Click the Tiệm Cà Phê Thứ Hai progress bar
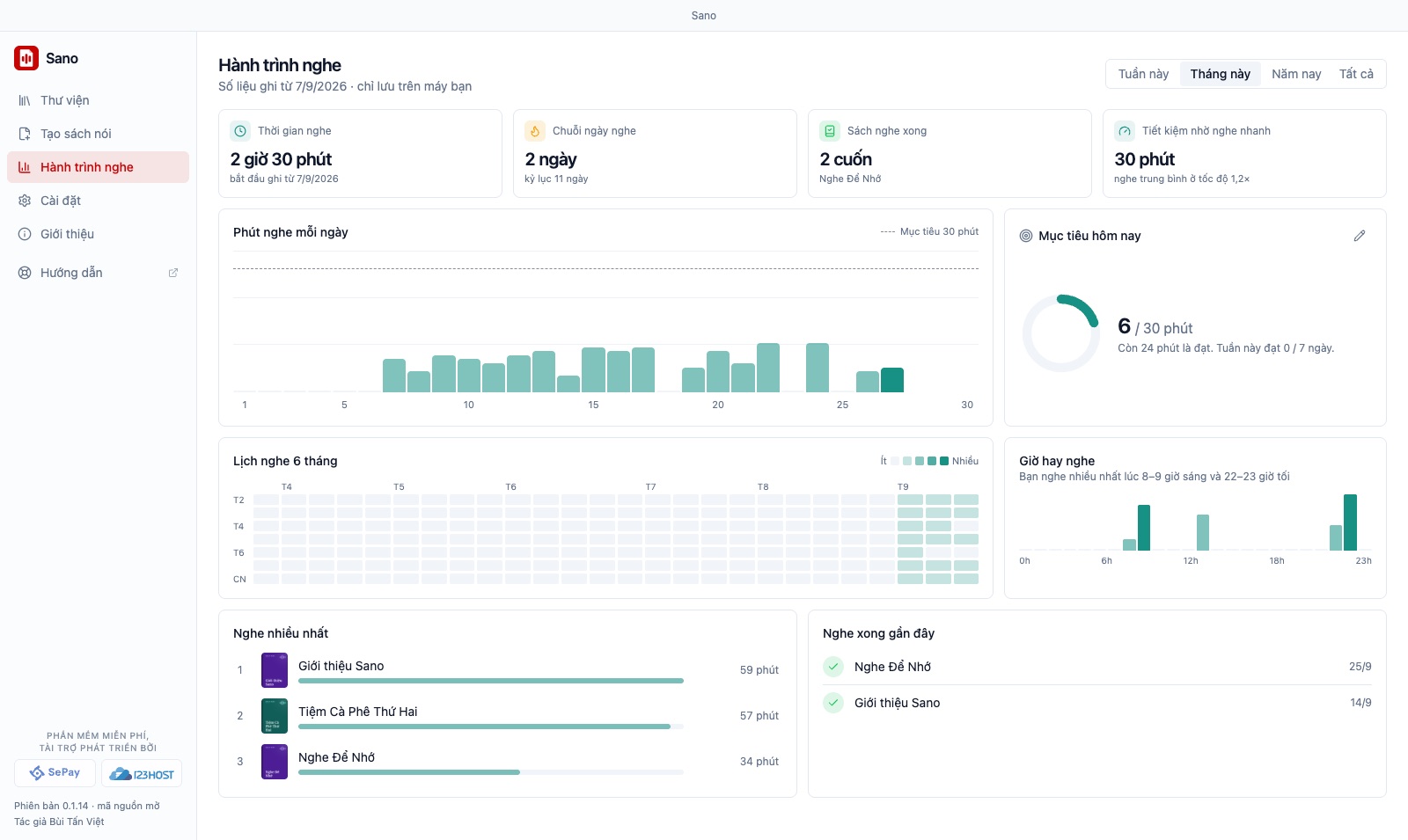 click(x=491, y=727)
